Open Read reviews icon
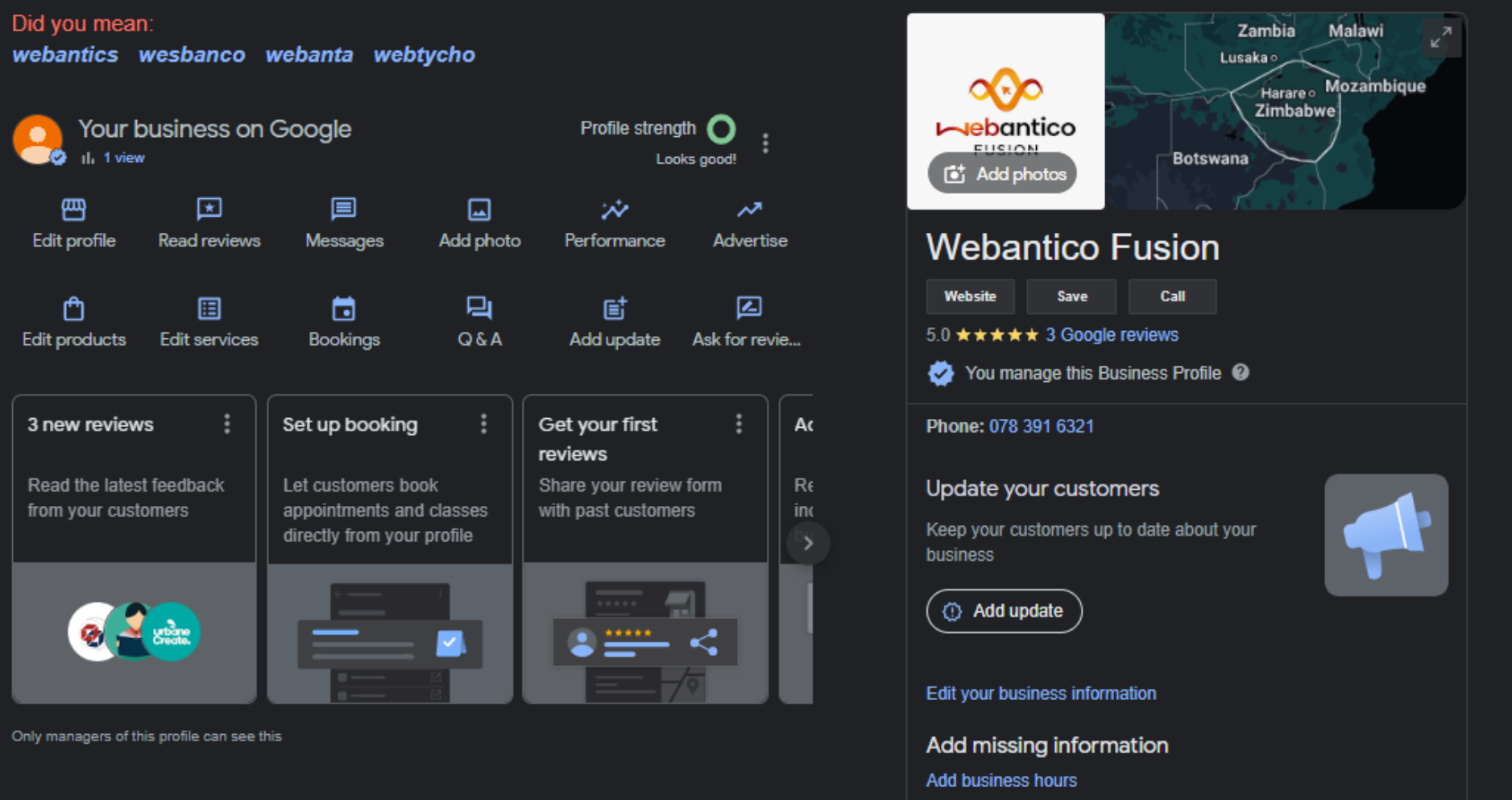Image resolution: width=1512 pixels, height=800 pixels. tap(209, 210)
